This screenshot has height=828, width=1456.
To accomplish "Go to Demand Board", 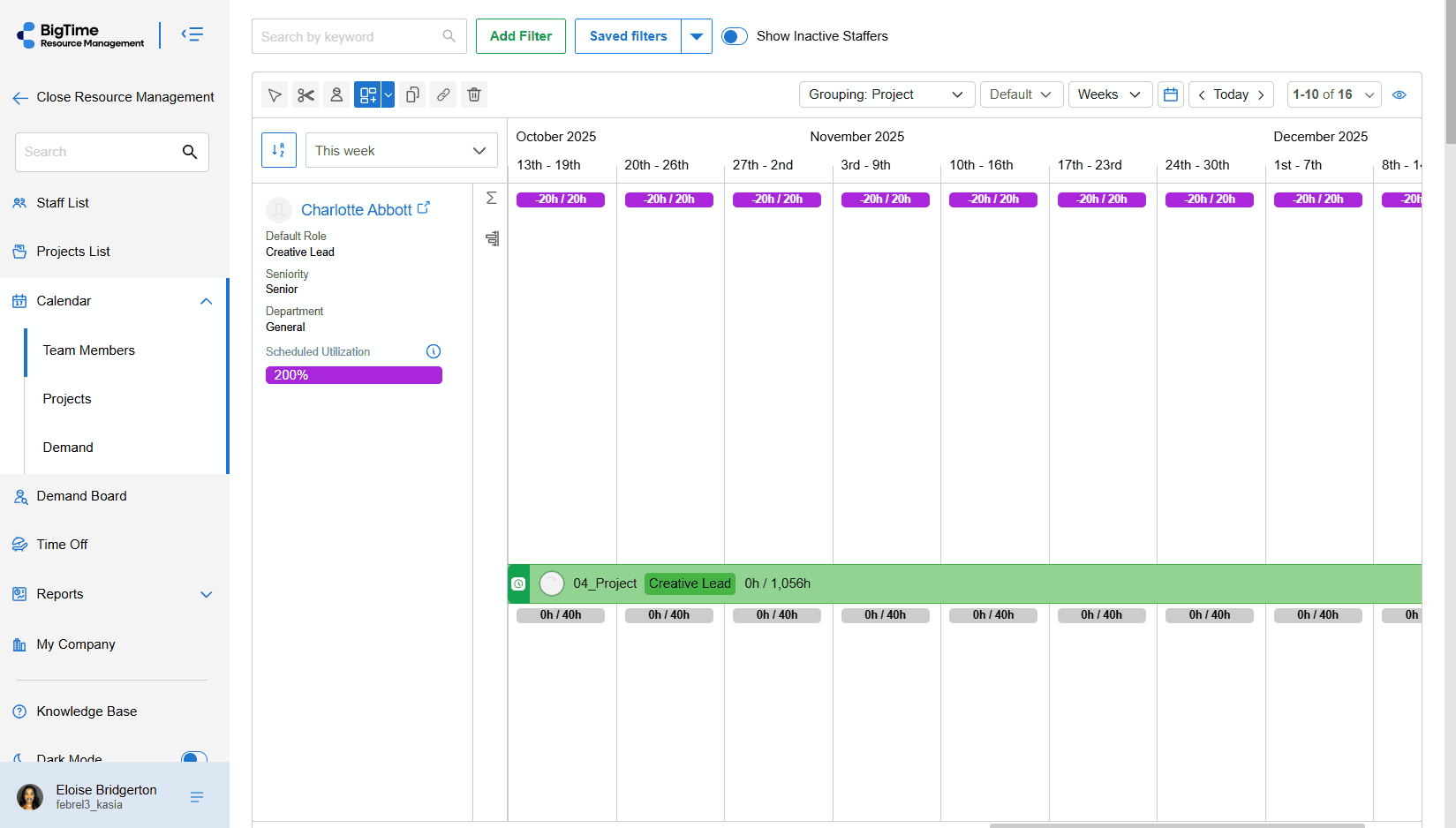I will [x=81, y=496].
